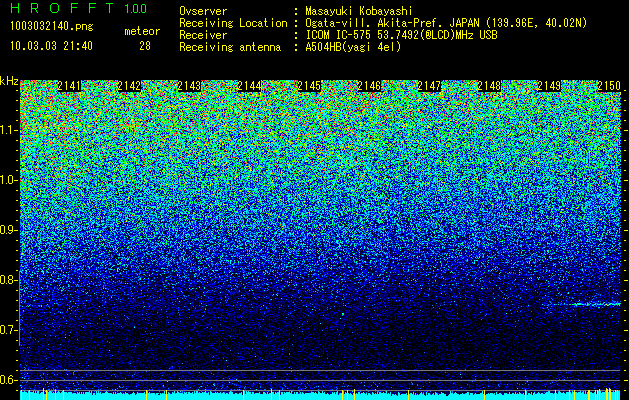Image resolution: width=629 pixels, height=400 pixels.
Task: Click the 2141 time marker
Action: [69, 86]
